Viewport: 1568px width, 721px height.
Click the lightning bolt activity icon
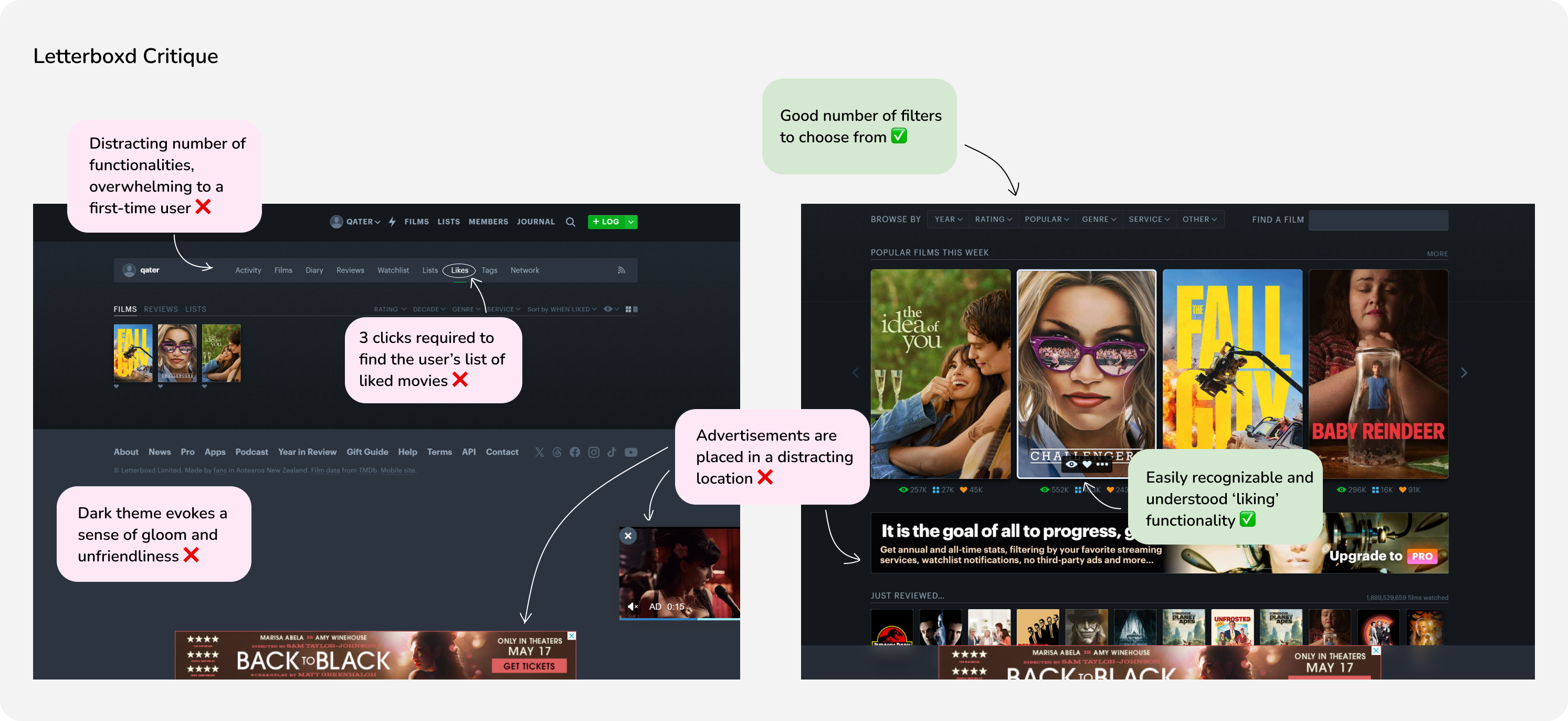pyautogui.click(x=393, y=221)
